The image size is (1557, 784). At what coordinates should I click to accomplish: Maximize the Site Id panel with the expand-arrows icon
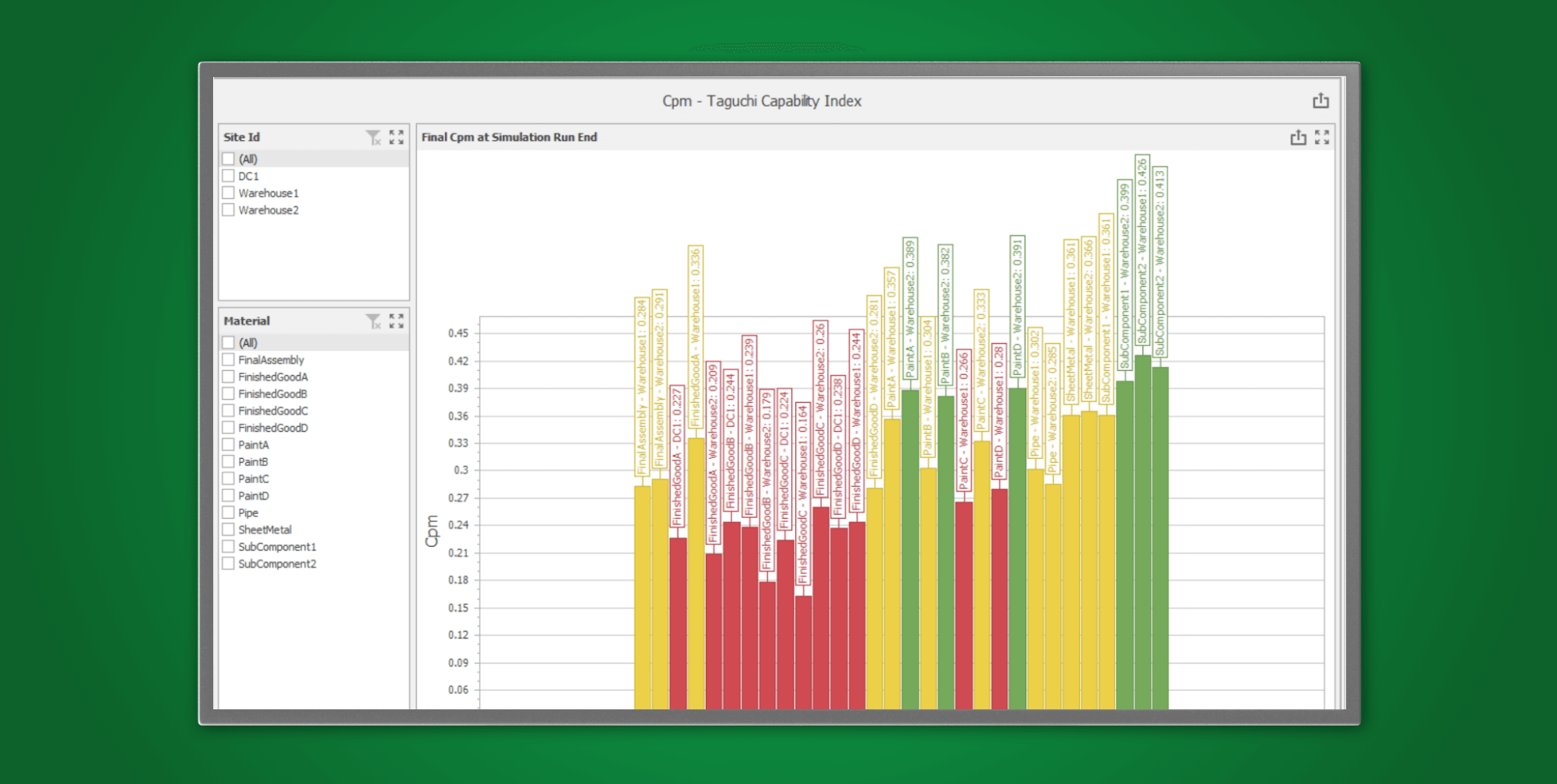tap(396, 137)
